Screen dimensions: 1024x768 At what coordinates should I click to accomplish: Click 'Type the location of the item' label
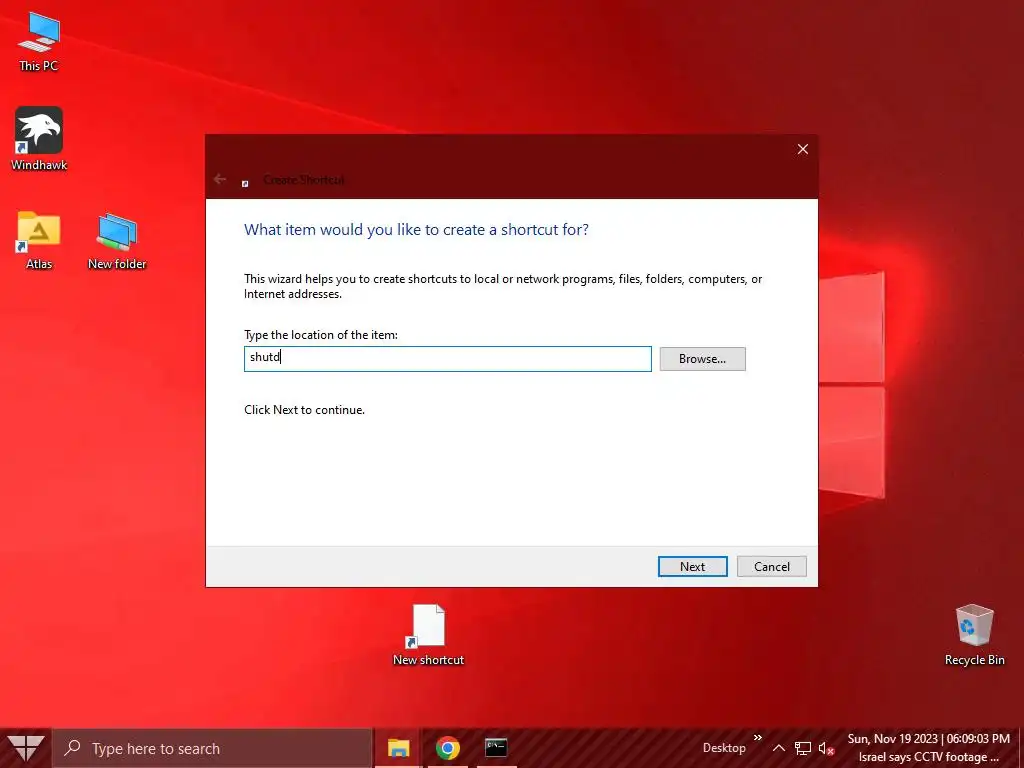click(x=321, y=334)
